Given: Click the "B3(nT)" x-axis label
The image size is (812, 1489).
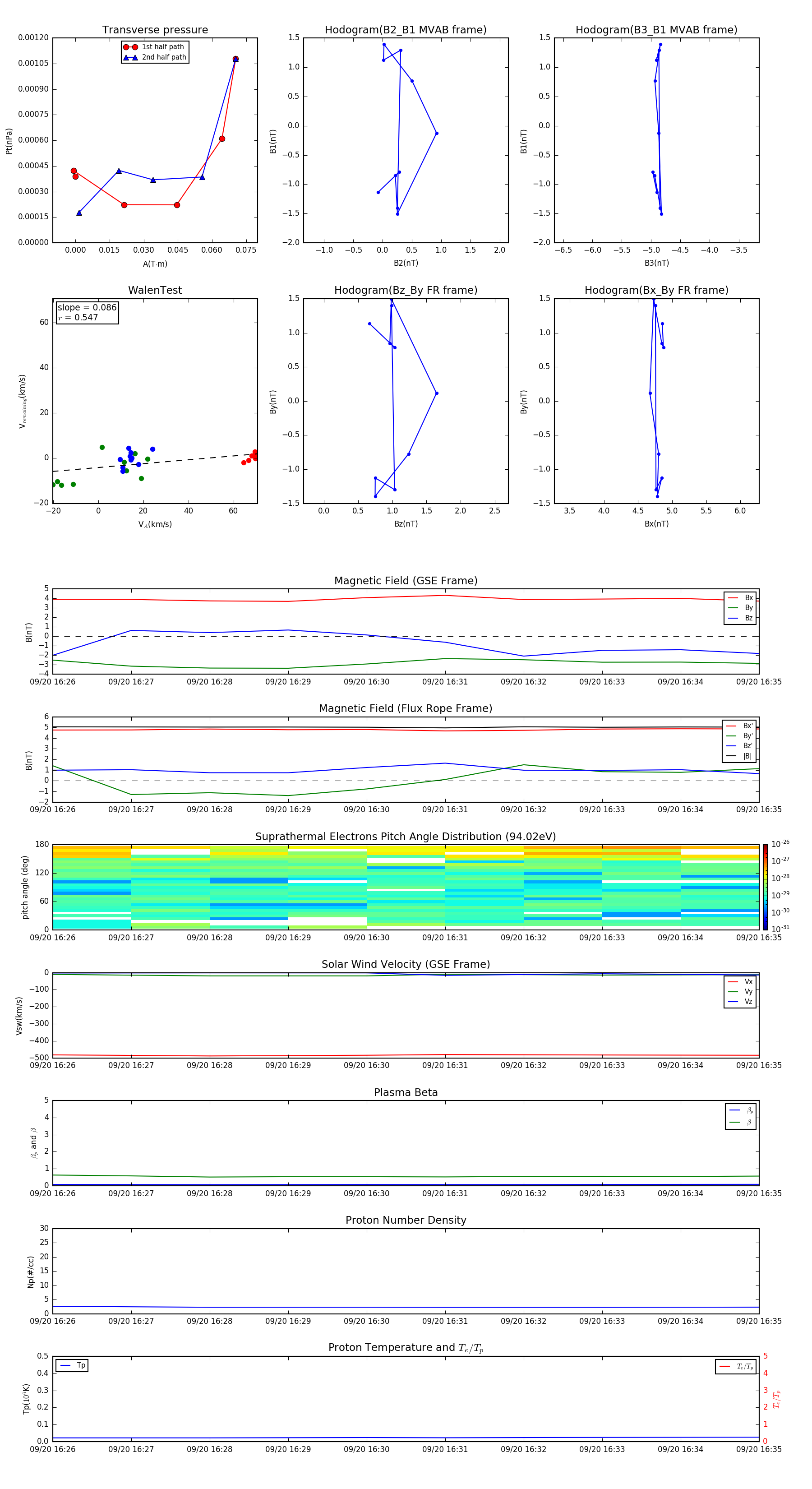Looking at the screenshot, I should coord(656,263).
